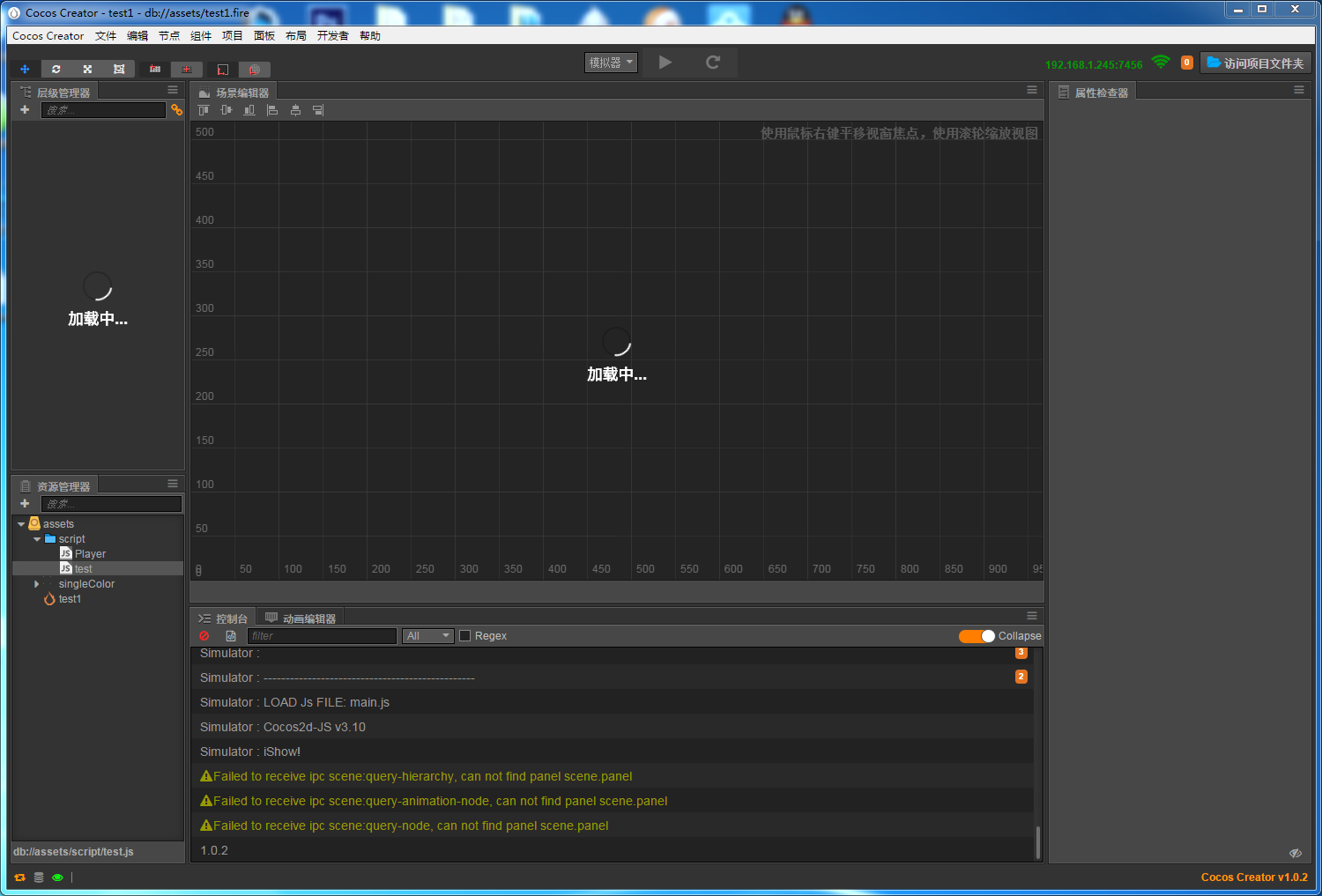Open the 编辑 menu
The height and width of the screenshot is (896, 1322).
[x=137, y=36]
